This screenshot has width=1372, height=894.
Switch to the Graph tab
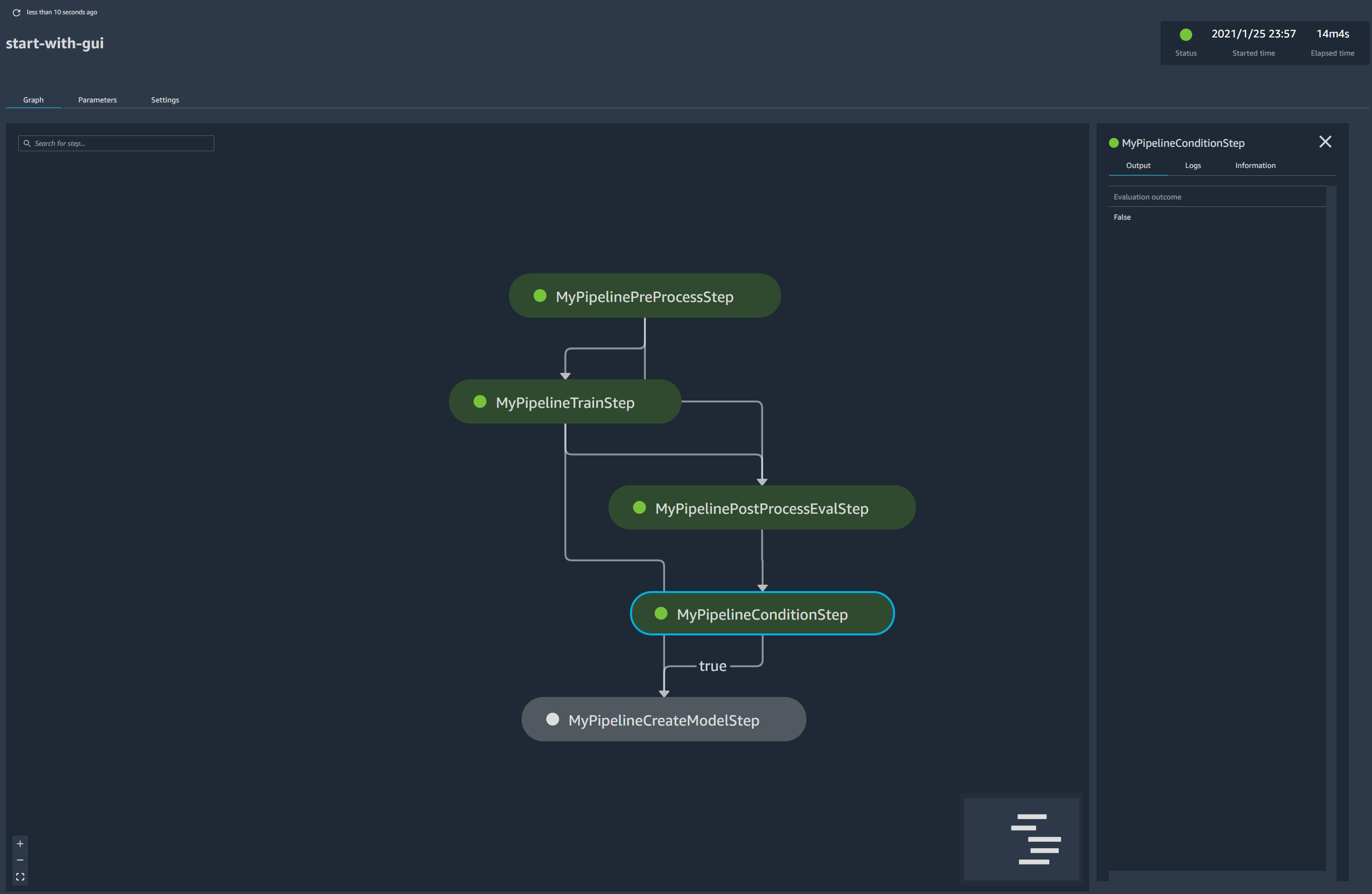[33, 100]
